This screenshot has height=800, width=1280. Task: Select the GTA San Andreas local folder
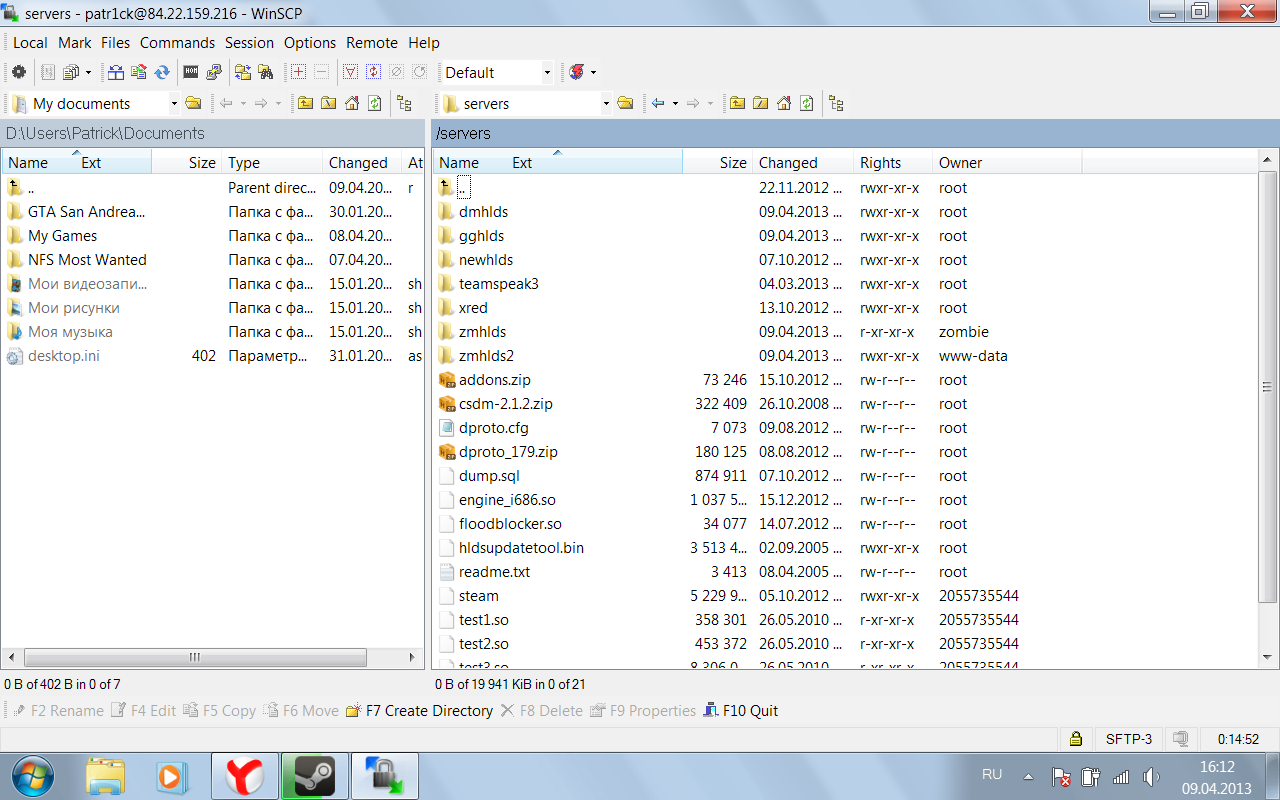click(x=86, y=212)
